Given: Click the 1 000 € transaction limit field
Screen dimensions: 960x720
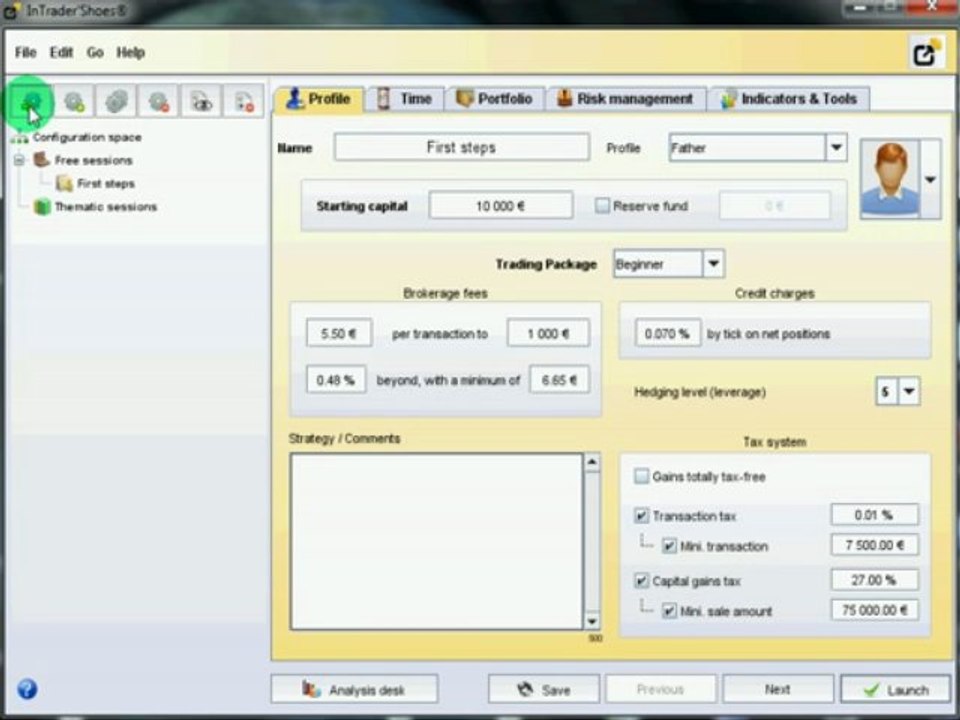Looking at the screenshot, I should (x=548, y=334).
